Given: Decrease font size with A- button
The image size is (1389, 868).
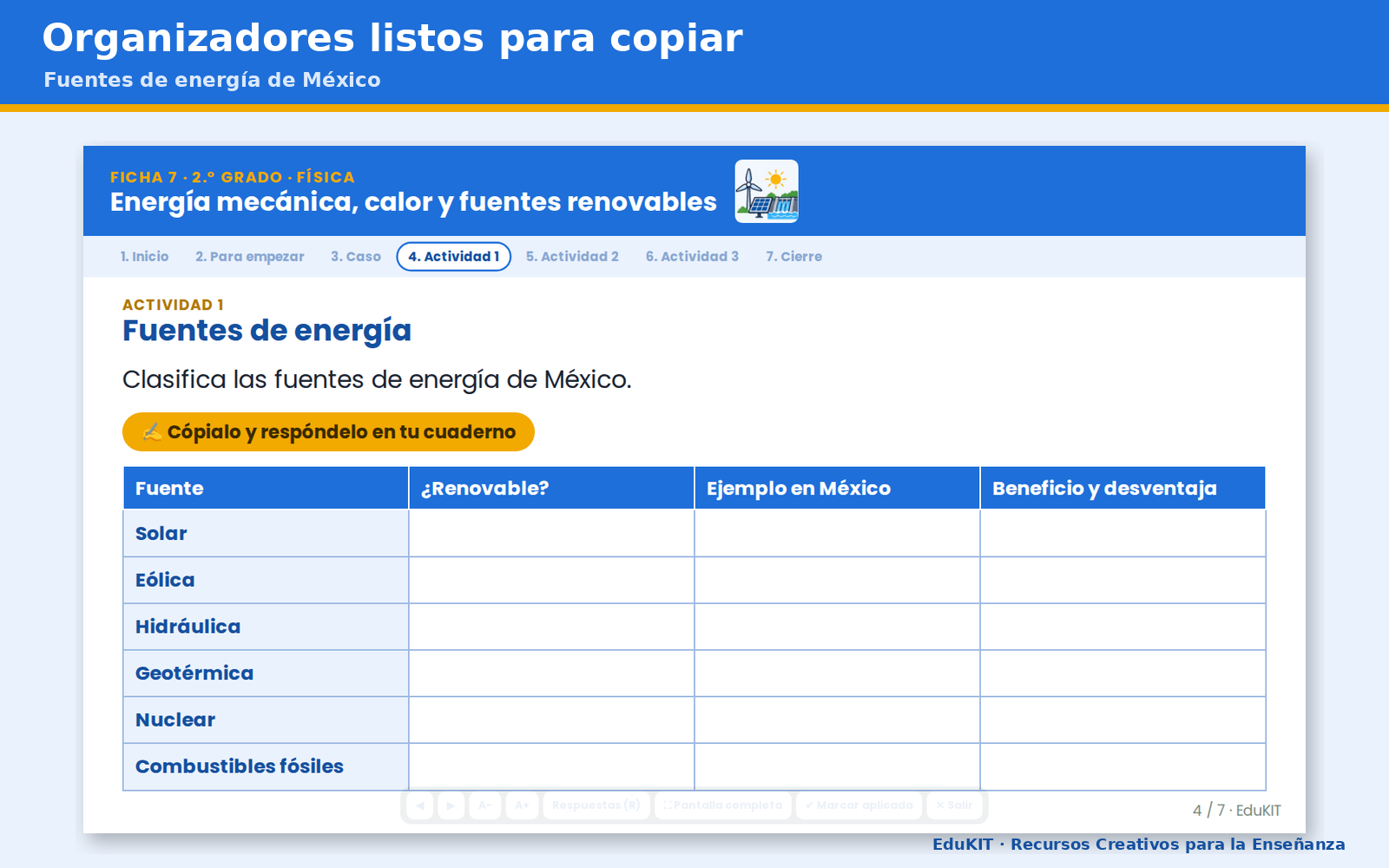Looking at the screenshot, I should point(485,806).
